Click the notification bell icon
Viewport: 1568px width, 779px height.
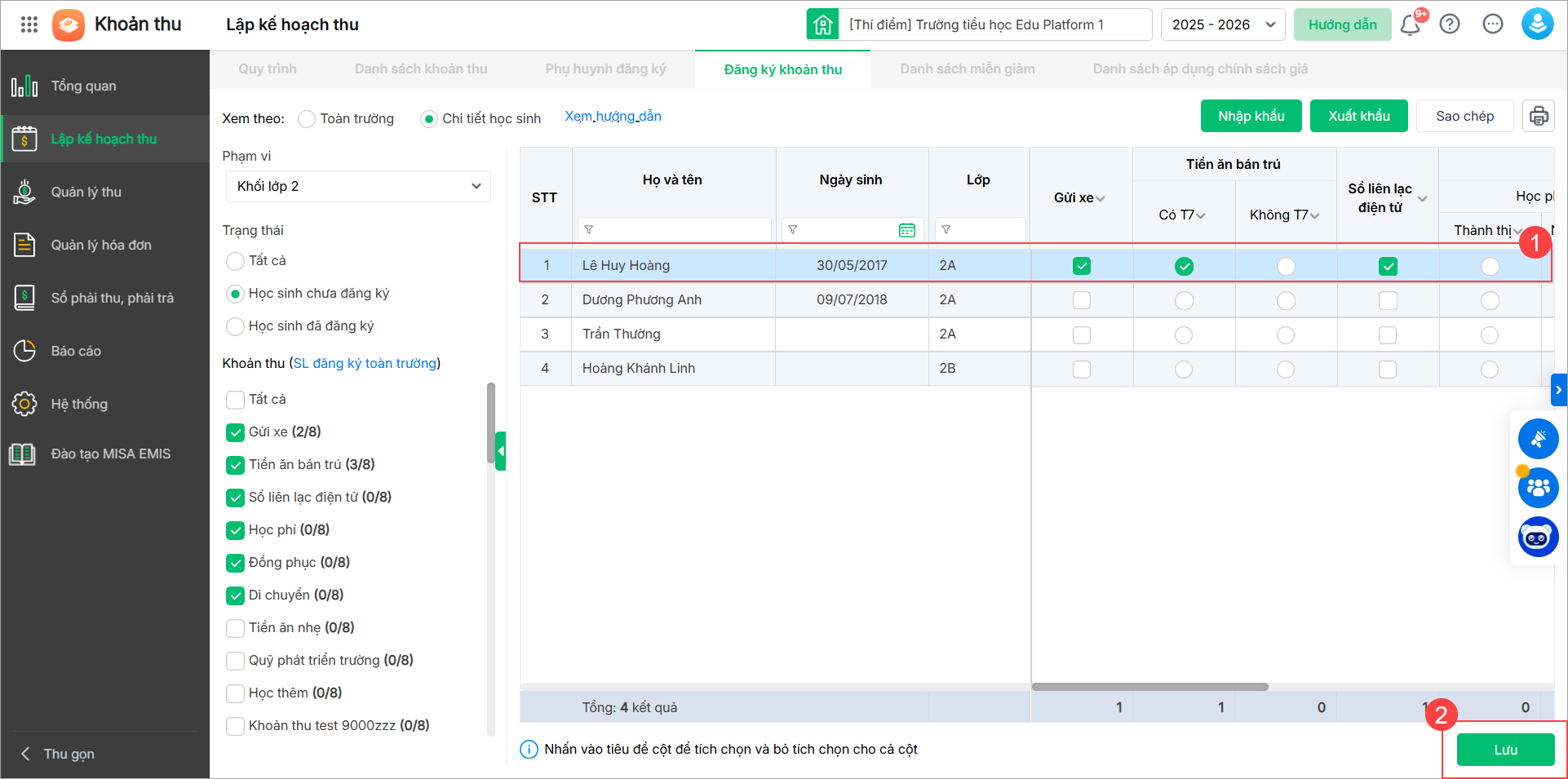[1410, 25]
